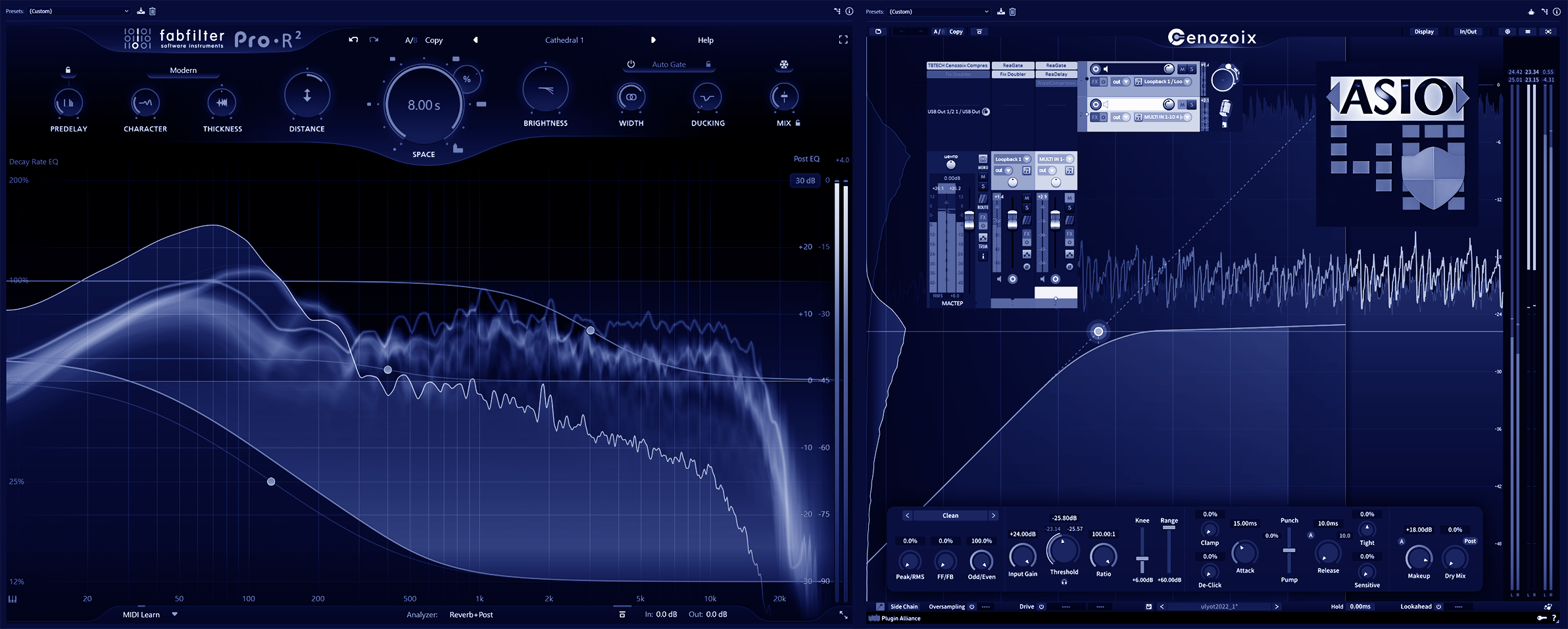Image resolution: width=1568 pixels, height=629 pixels.
Task: Go to next preset after Cathedral 1
Action: pos(653,40)
